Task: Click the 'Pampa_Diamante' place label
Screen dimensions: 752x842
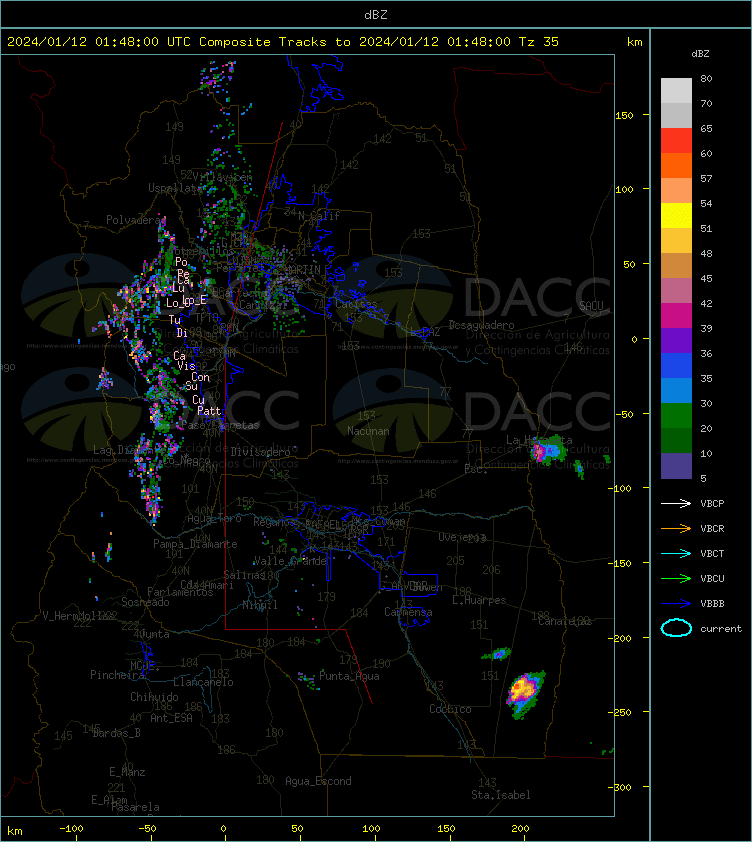Action: click(195, 544)
